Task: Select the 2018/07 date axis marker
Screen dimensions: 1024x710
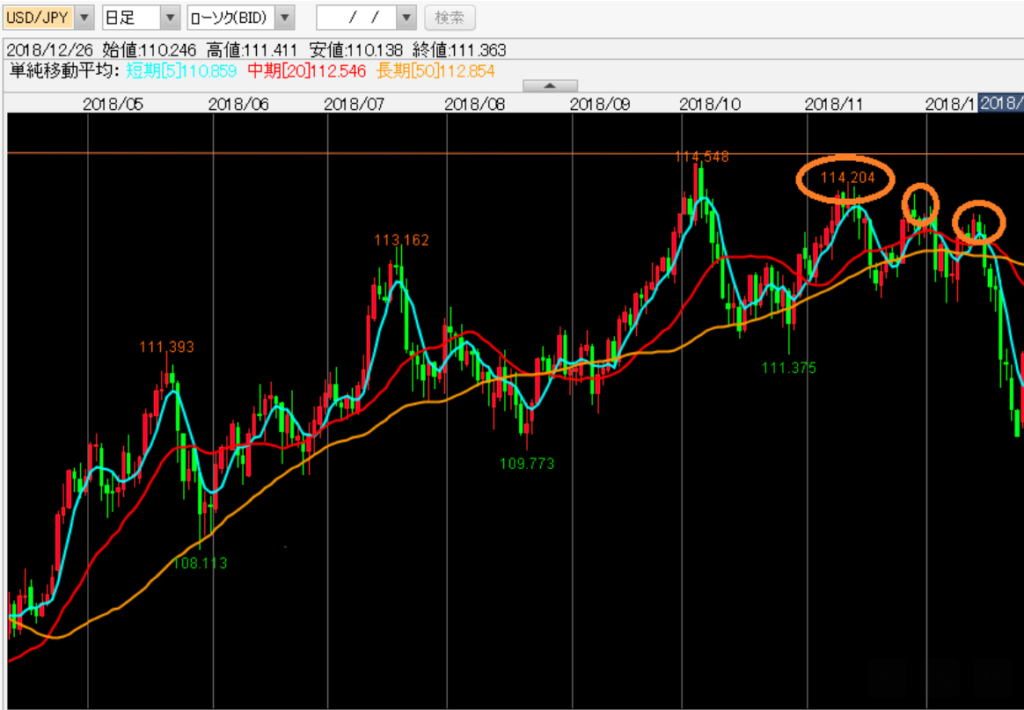Action: pos(355,103)
